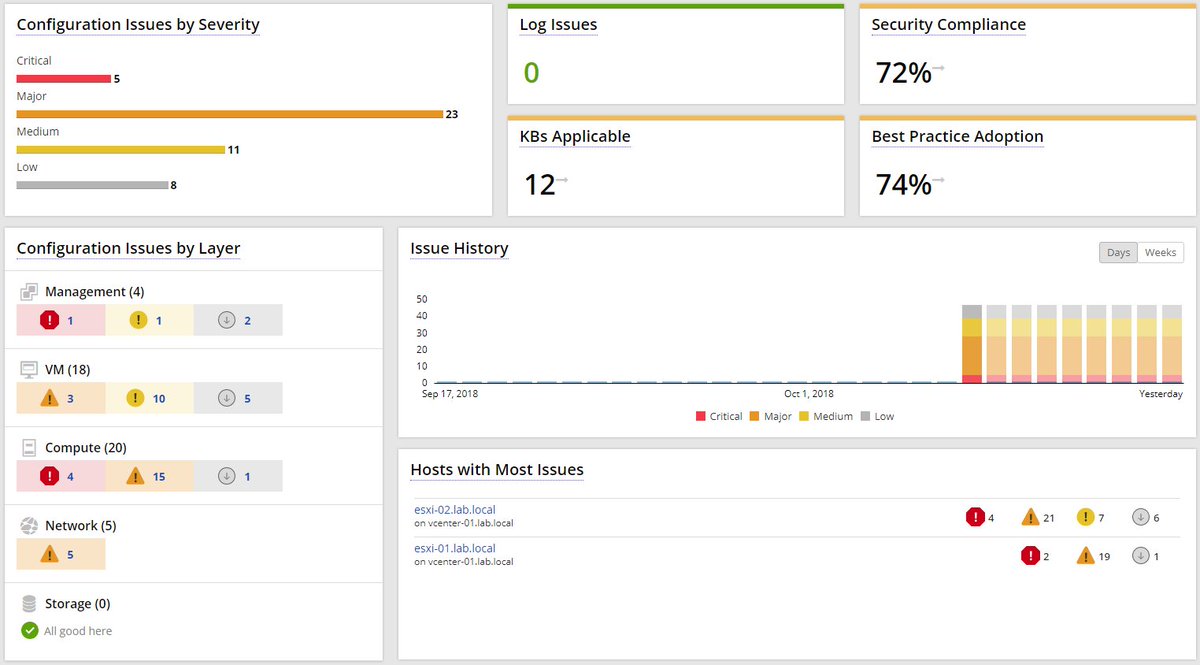Click the Hosts with Most Issues title
The width and height of the screenshot is (1200, 665).
coord(497,470)
